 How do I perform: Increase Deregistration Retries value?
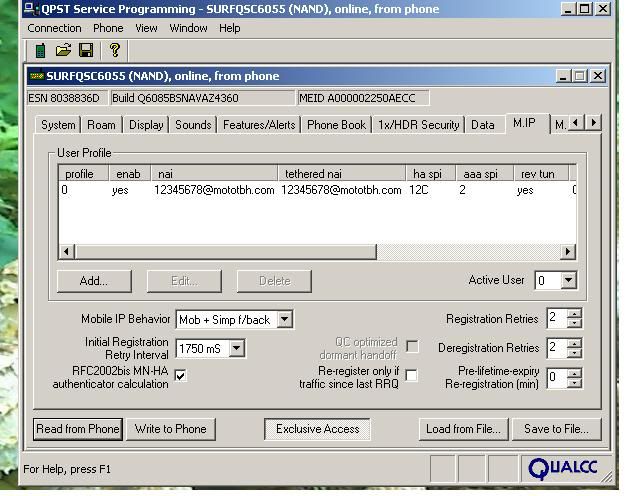(x=574, y=343)
